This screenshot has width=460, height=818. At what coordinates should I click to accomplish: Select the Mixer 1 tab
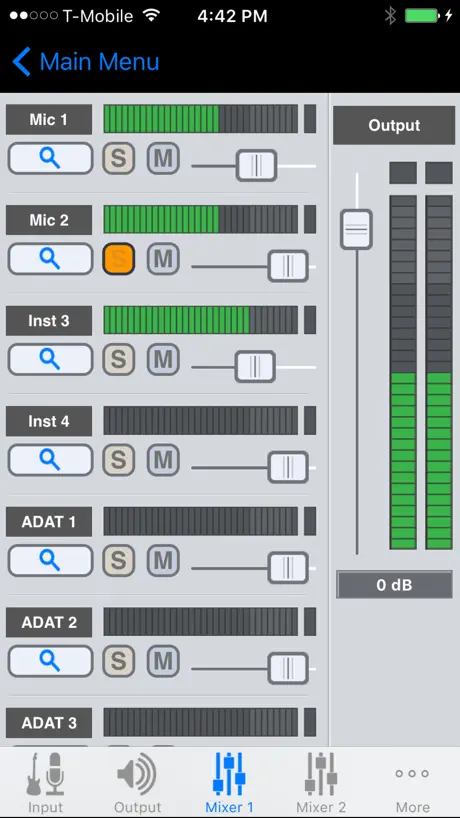[x=229, y=783]
